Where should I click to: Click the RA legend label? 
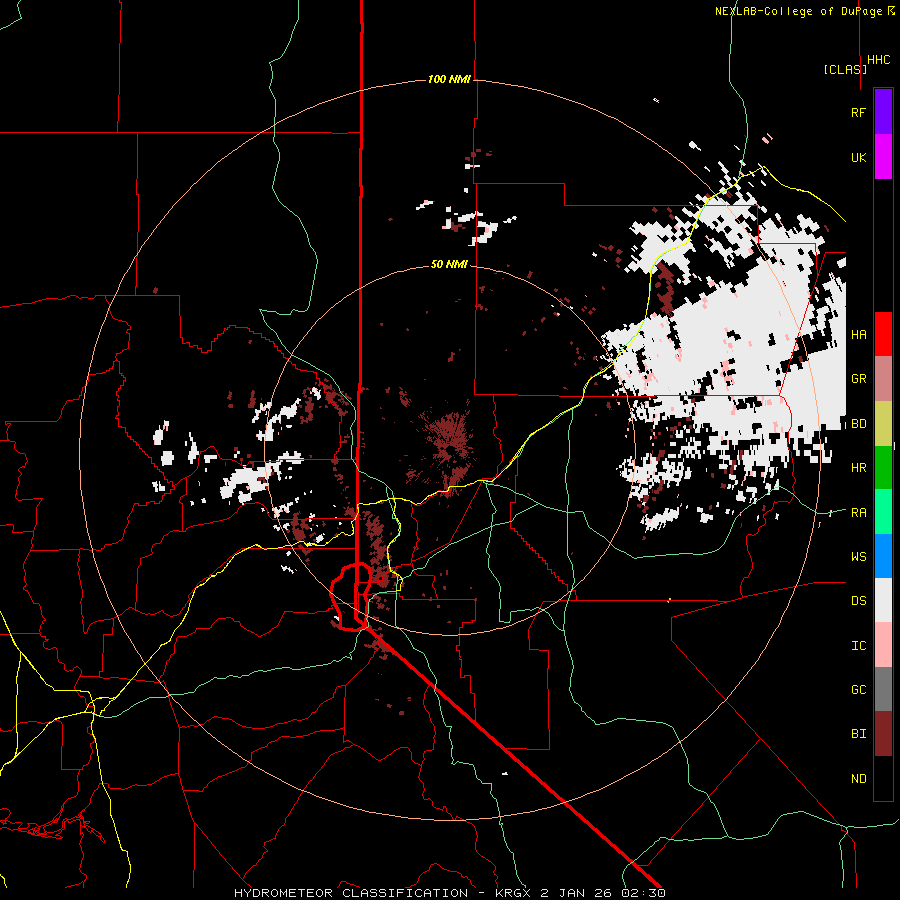[858, 513]
